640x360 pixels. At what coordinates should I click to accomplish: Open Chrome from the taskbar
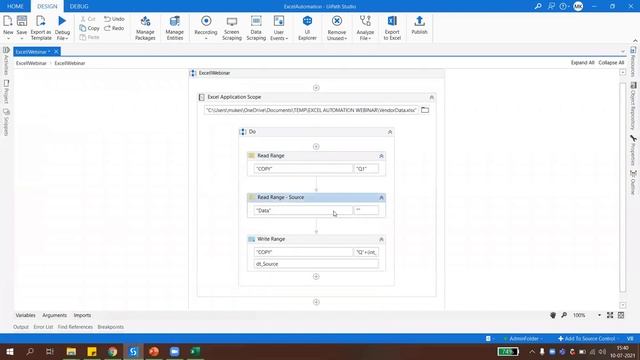point(113,351)
